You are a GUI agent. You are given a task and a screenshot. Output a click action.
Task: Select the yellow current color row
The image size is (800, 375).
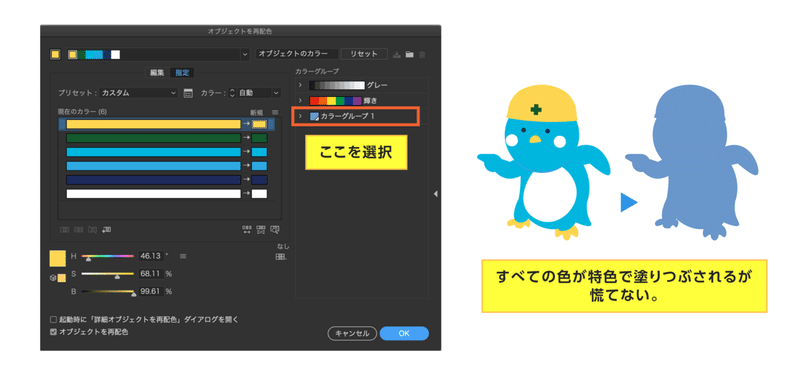153,124
